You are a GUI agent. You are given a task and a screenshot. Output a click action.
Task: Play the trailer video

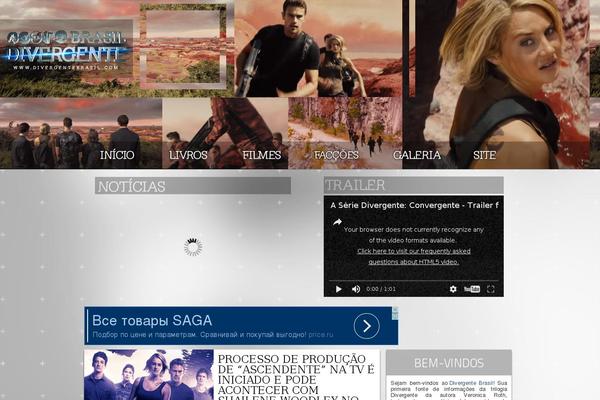tap(339, 289)
